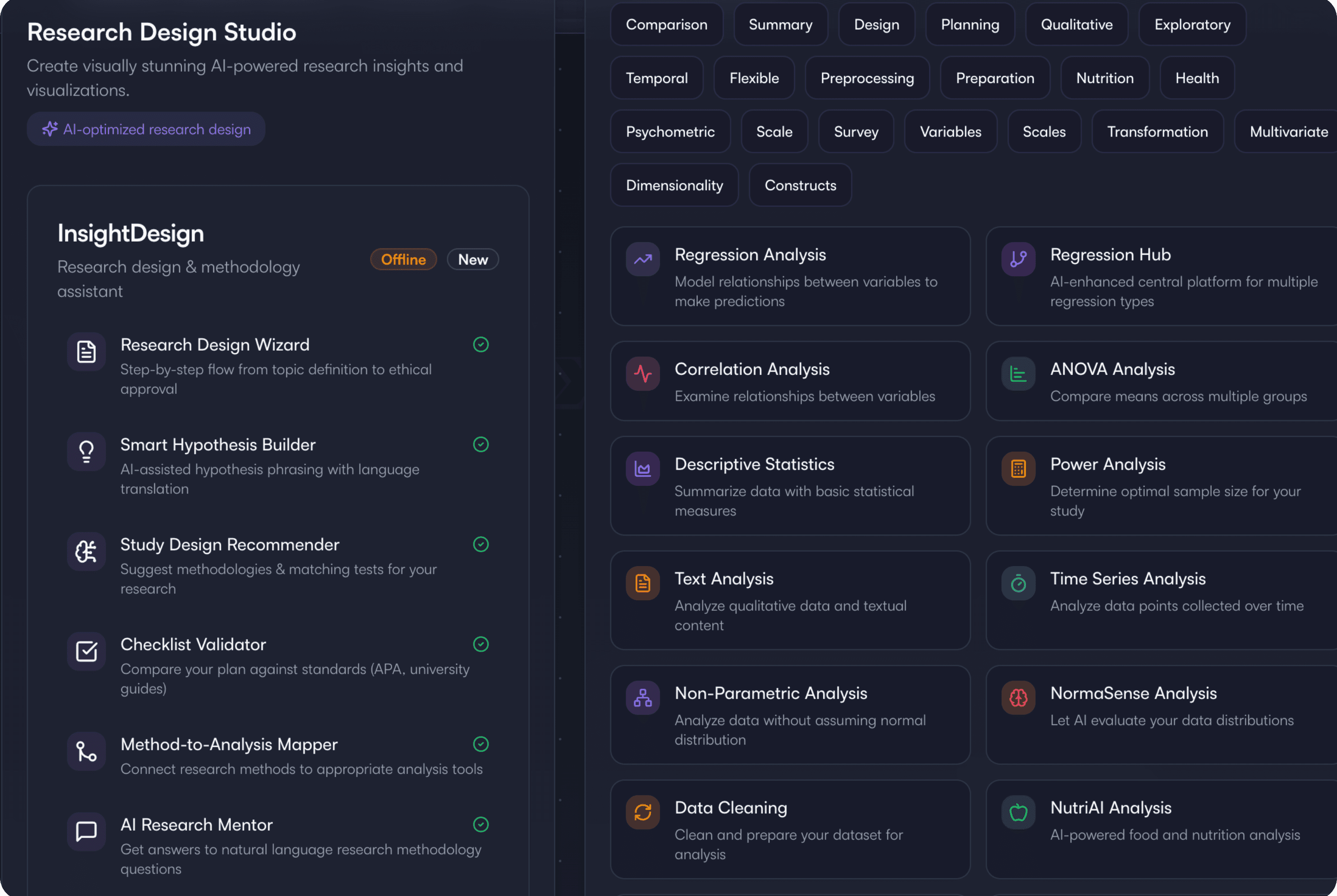Click the green check beside Study Design Recommender
Image resolution: width=1337 pixels, height=896 pixels.
click(481, 544)
